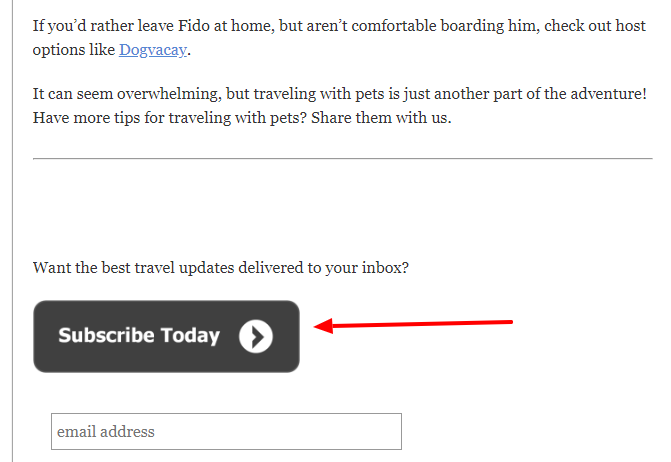Image resolution: width=671 pixels, height=462 pixels.
Task: Click the 'email address' placeholder text
Action: [106, 432]
